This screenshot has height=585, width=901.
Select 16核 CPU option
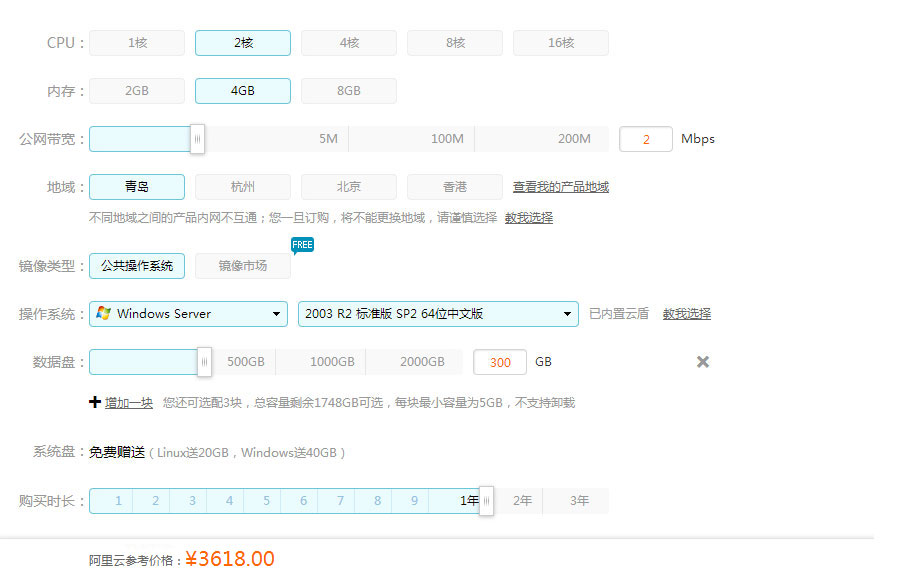coord(561,43)
